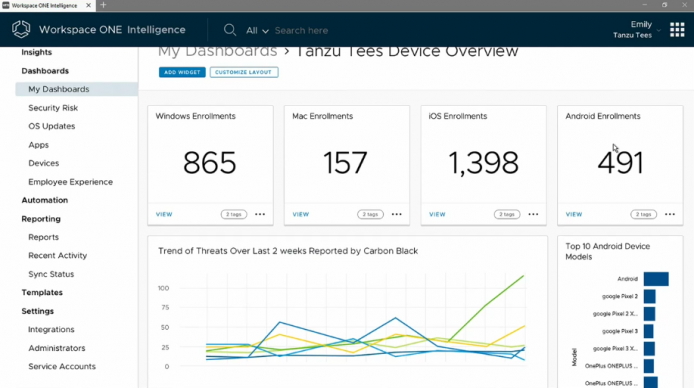Open iOS Enrollments widget three-dot menu
The width and height of the screenshot is (694, 388).
[x=533, y=214]
